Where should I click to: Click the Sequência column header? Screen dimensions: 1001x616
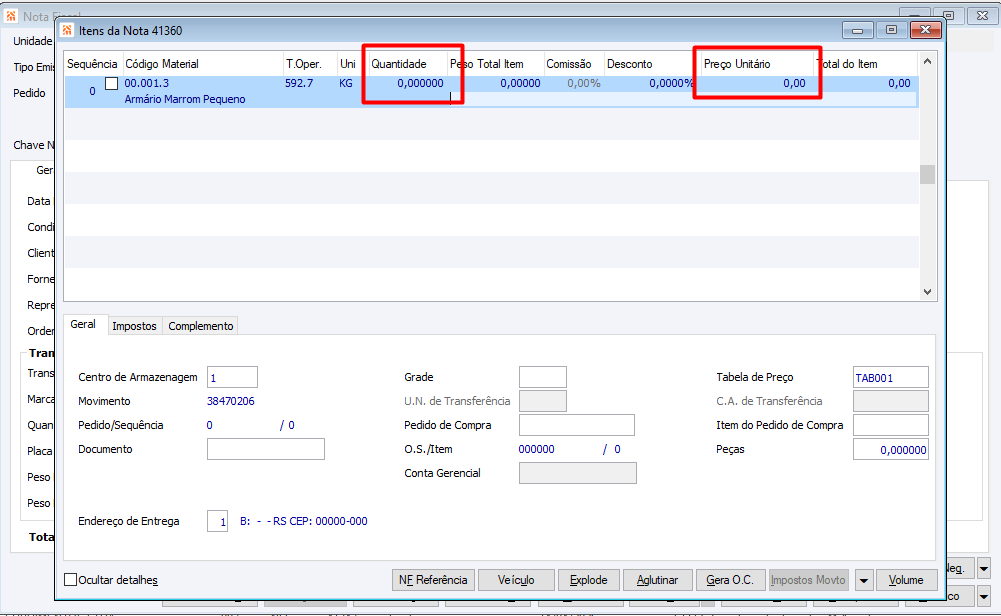tap(92, 64)
